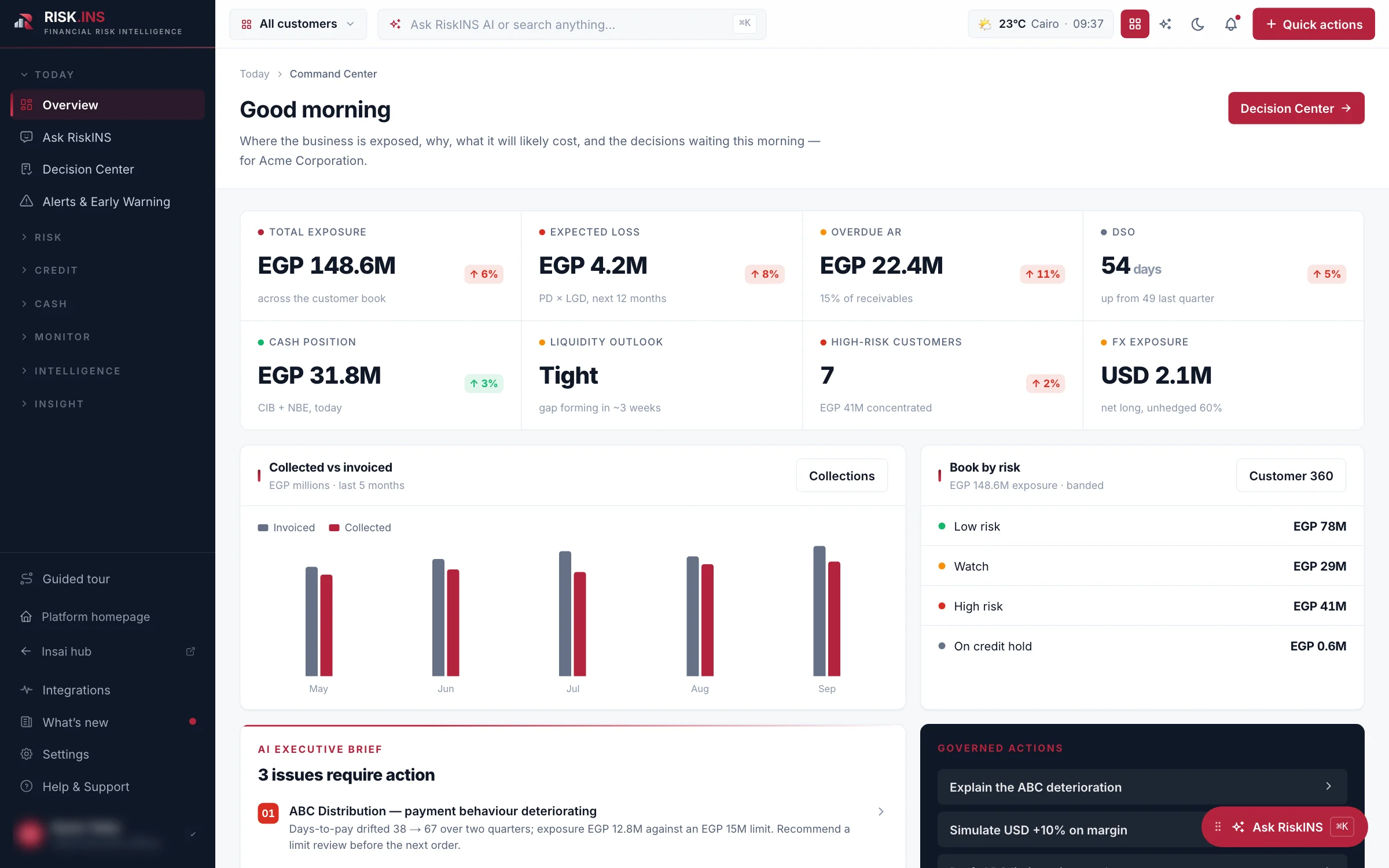Click Simulate USD +10% on margin
This screenshot has width=1389, height=868.
pos(1070,830)
